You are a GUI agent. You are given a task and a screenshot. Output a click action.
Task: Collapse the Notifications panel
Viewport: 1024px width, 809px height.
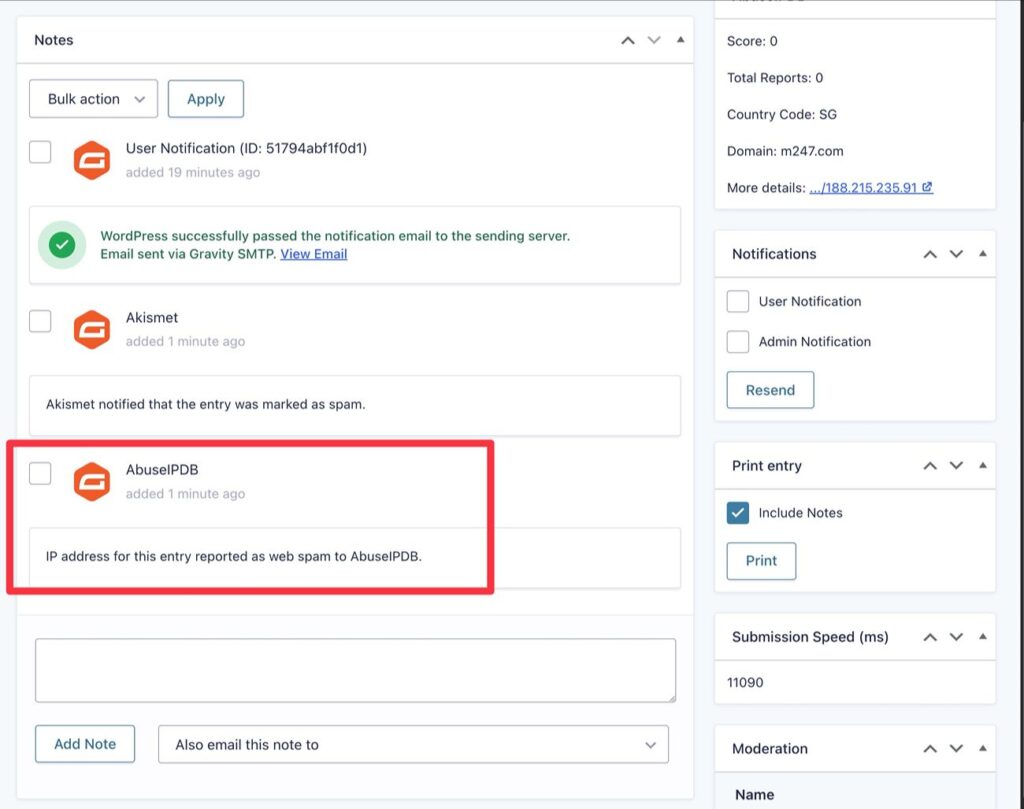[x=983, y=253]
